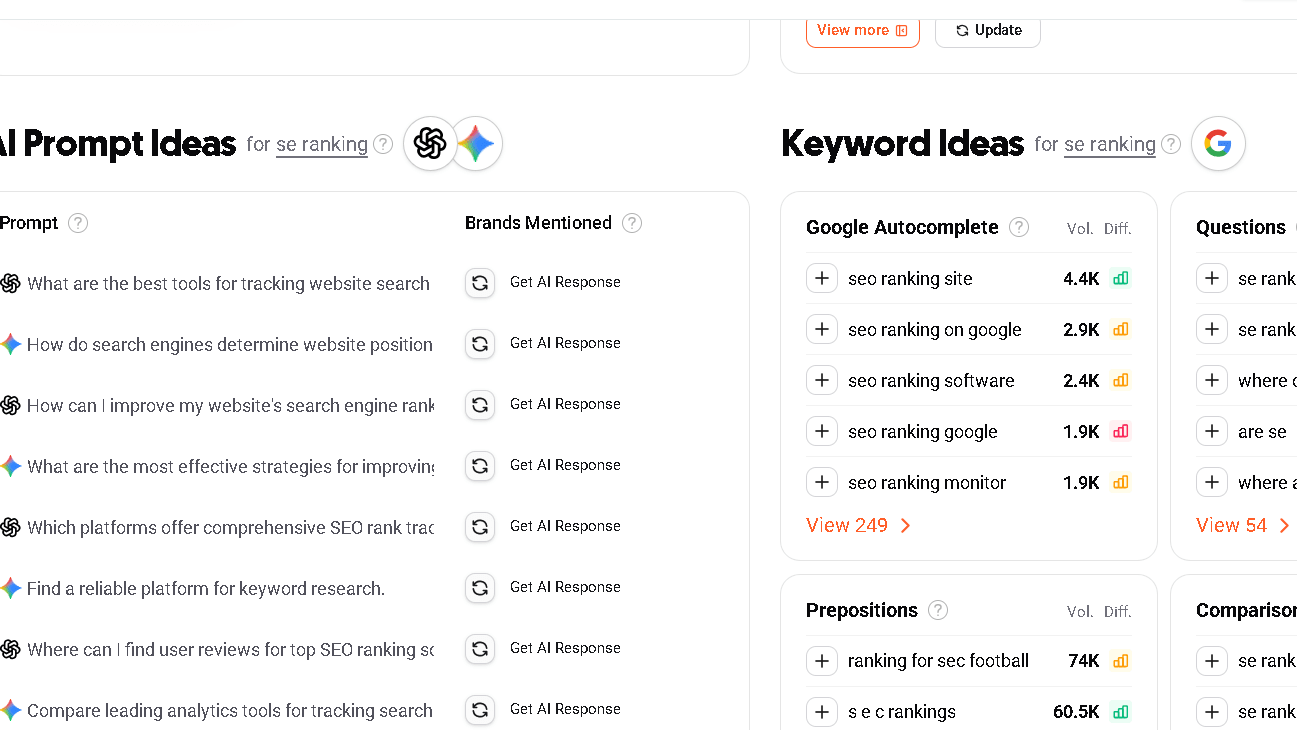
Task: Click difficulty icon for 'seo ranking site'
Action: 1121,278
